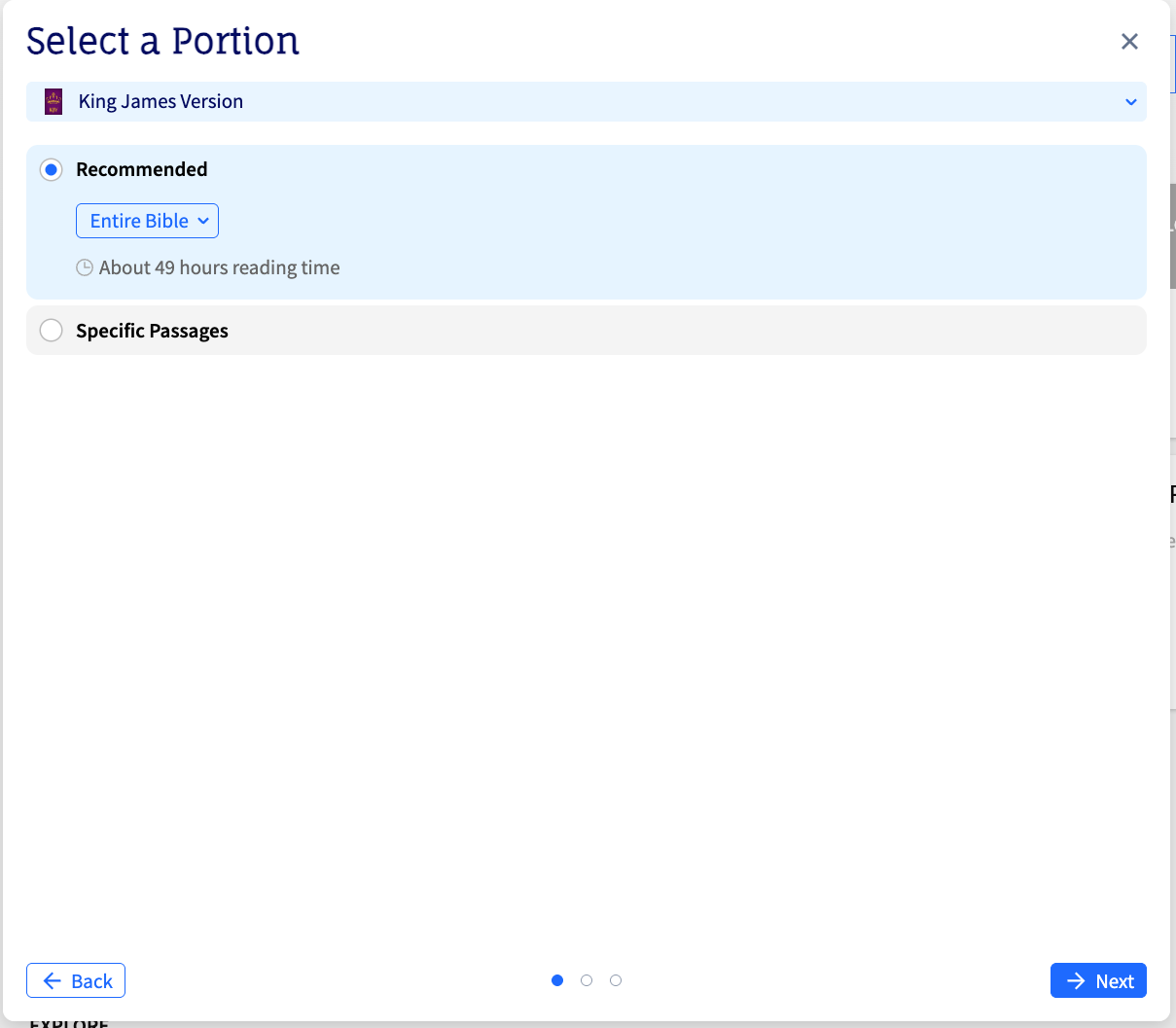The height and width of the screenshot is (1028, 1176).
Task: Click the King James Version book cover icon
Action: click(x=53, y=101)
